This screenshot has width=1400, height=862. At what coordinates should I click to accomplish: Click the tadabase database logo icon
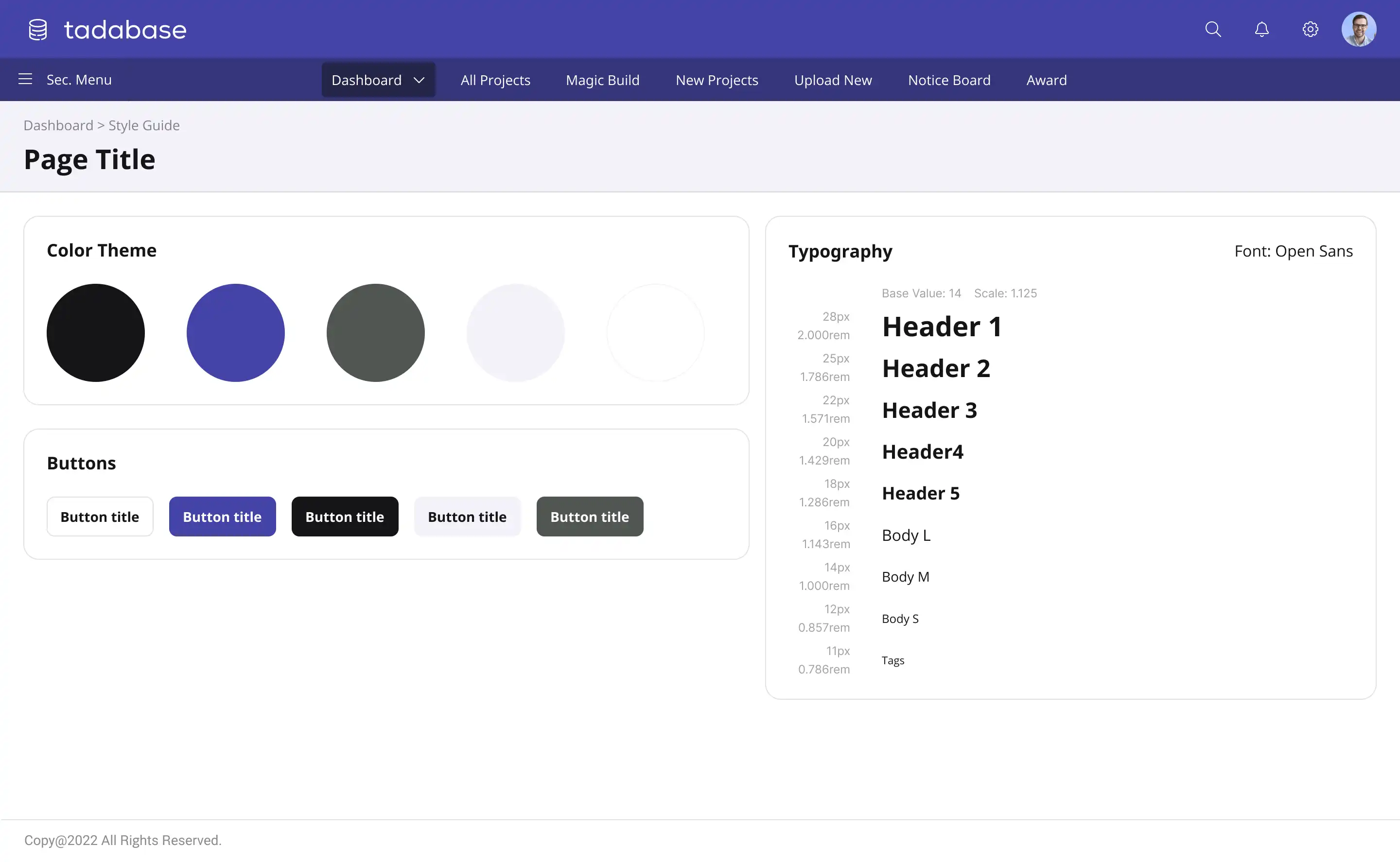37,30
